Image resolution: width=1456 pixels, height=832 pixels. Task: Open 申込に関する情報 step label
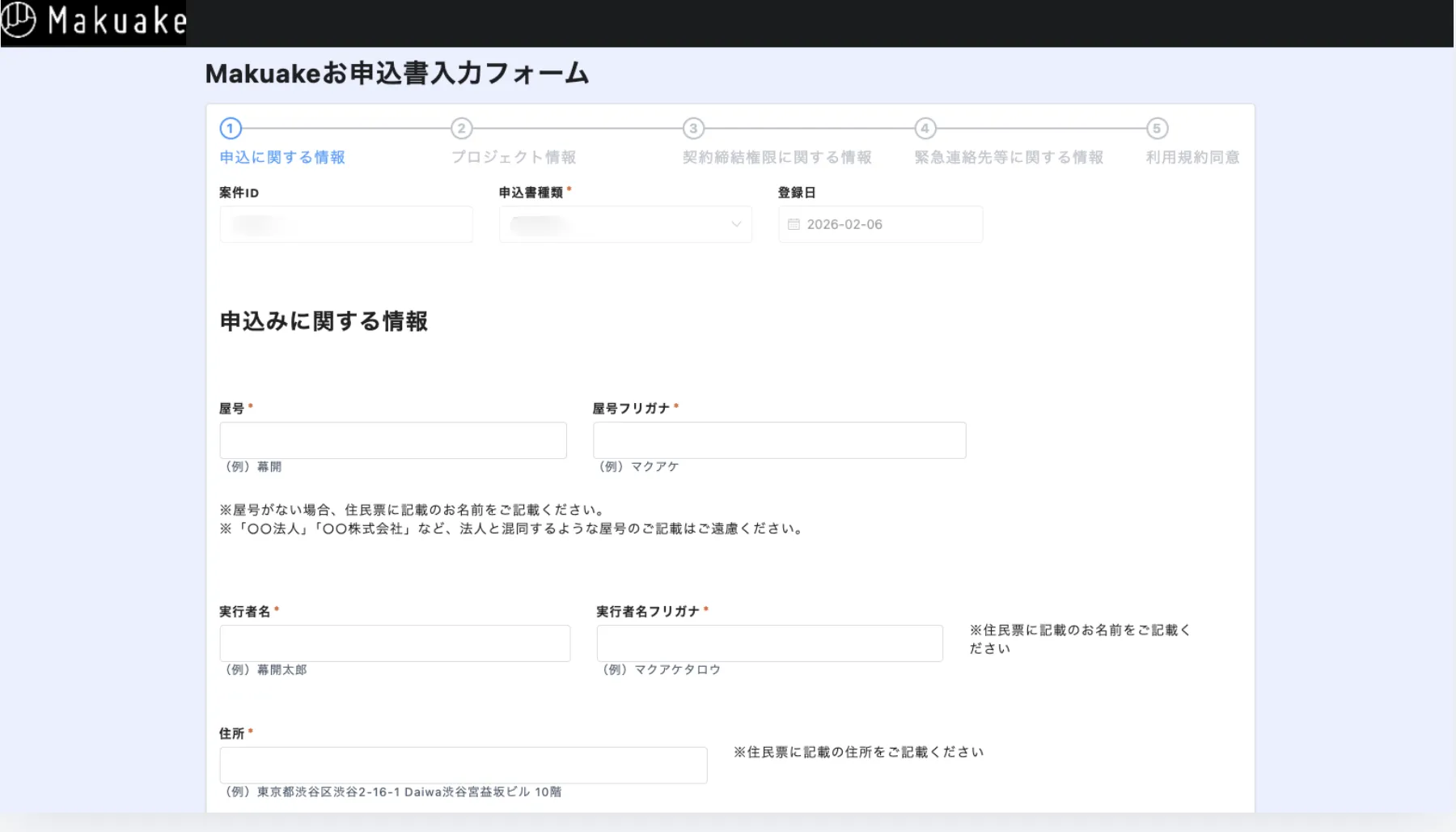pos(282,157)
